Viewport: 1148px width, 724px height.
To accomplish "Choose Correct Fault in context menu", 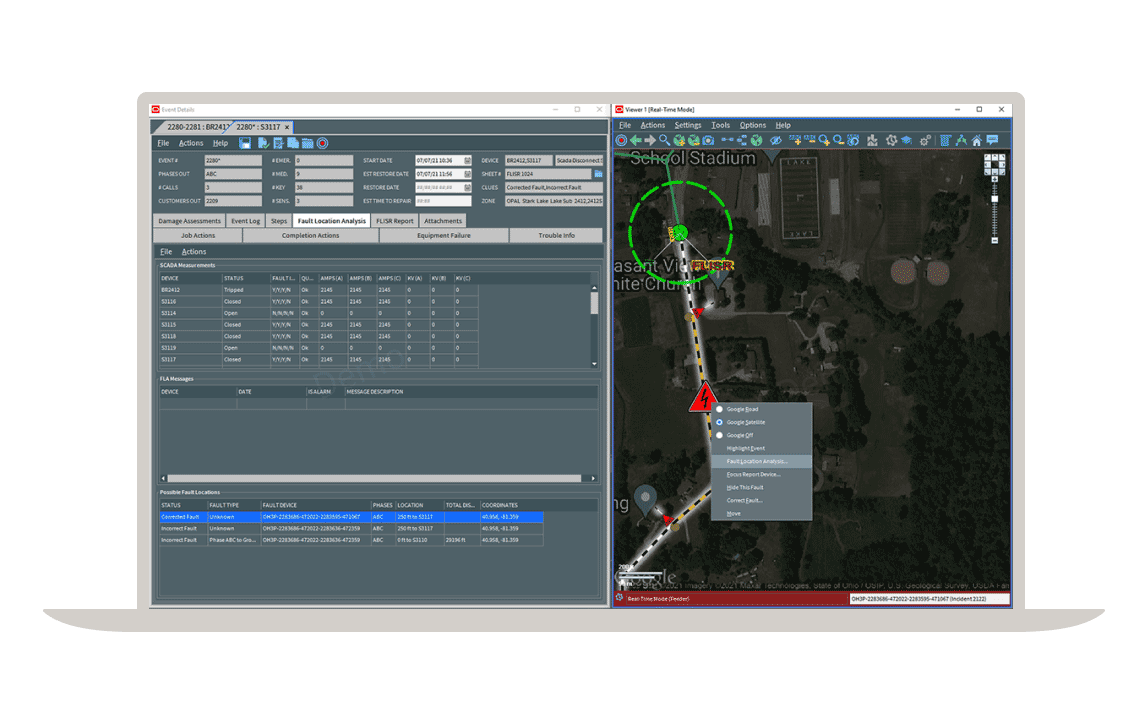I will 761,501.
